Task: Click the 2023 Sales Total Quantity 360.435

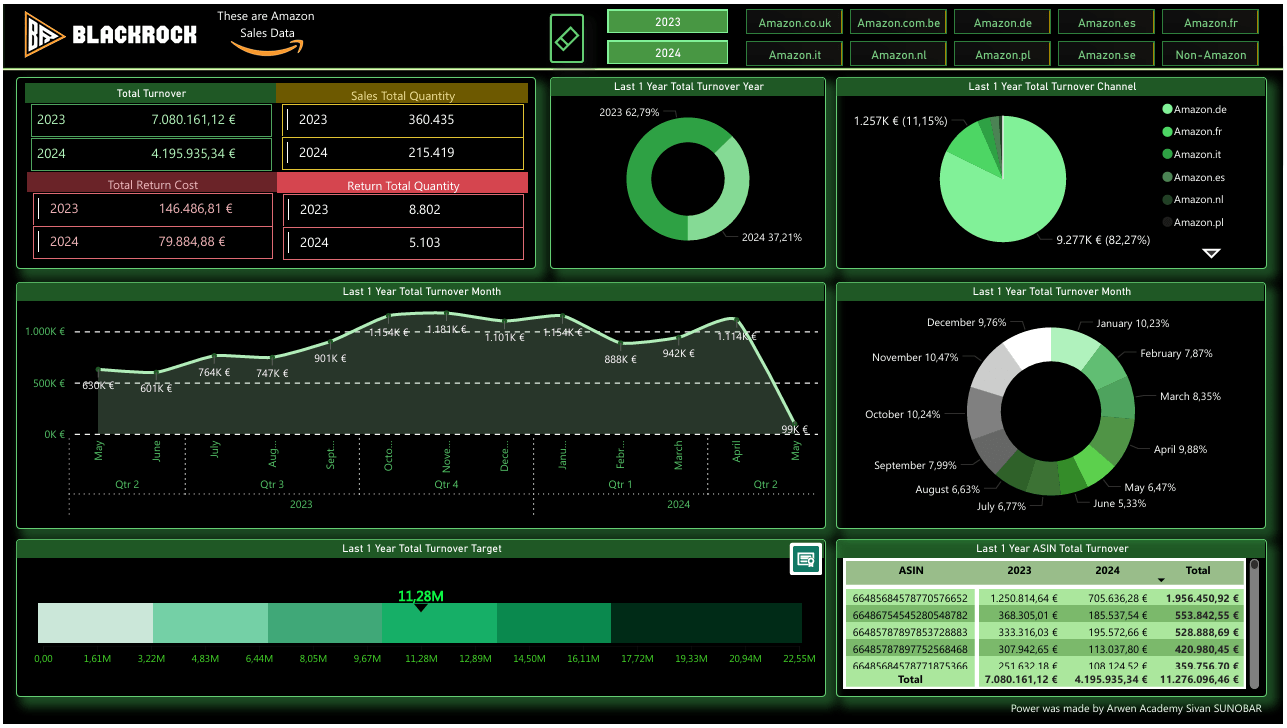Action: pos(431,120)
